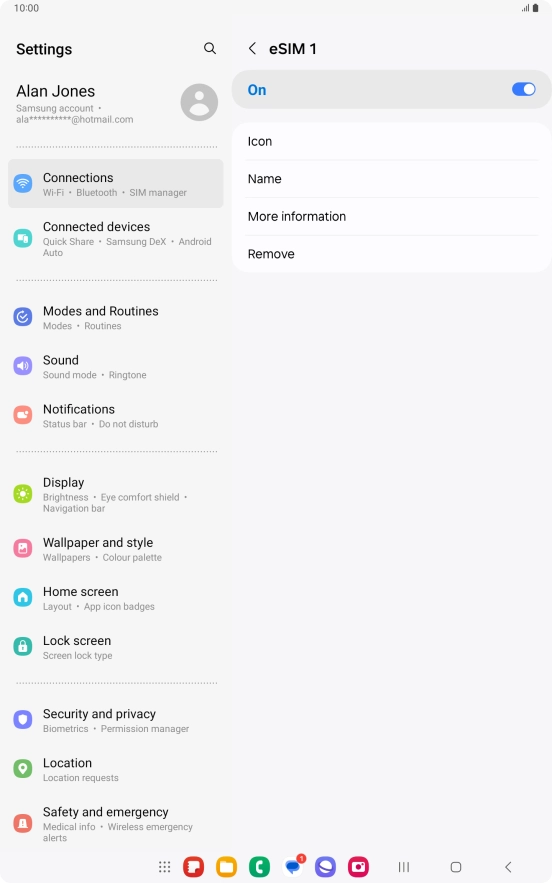This screenshot has height=883, width=552.
Task: Open the apps grid in taskbar
Action: [164, 867]
